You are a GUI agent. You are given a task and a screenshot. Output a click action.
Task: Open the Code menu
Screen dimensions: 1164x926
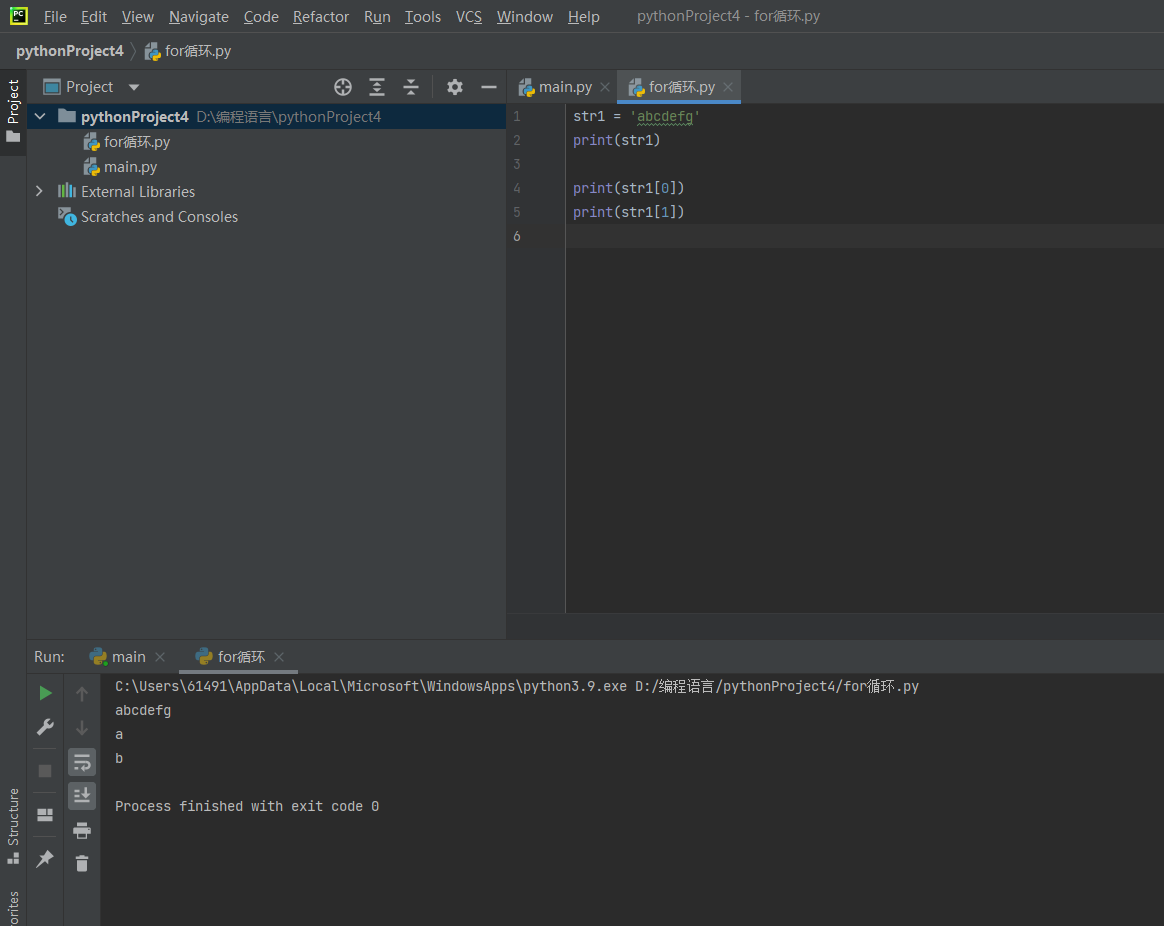coord(261,16)
